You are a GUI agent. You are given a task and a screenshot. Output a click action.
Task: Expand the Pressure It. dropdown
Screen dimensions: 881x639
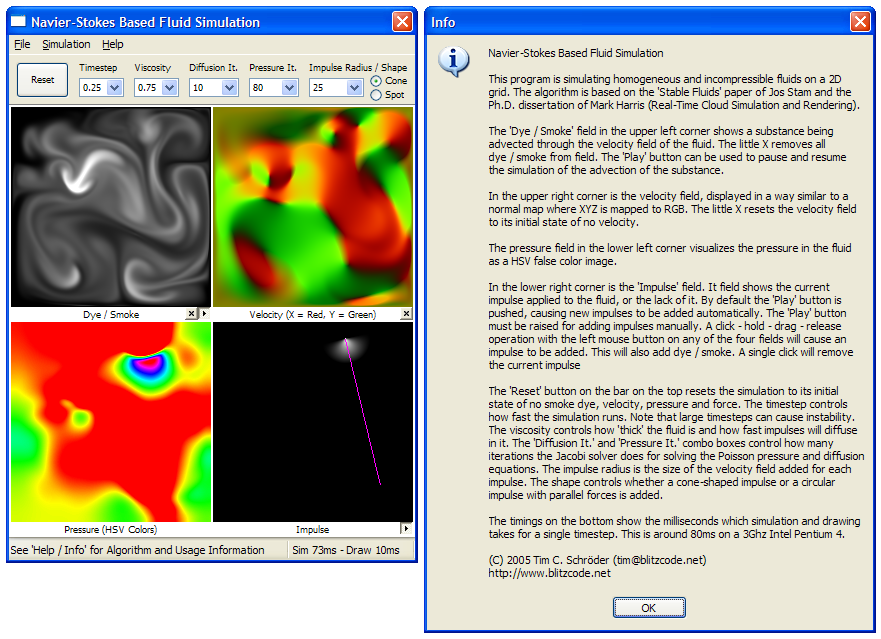289,88
